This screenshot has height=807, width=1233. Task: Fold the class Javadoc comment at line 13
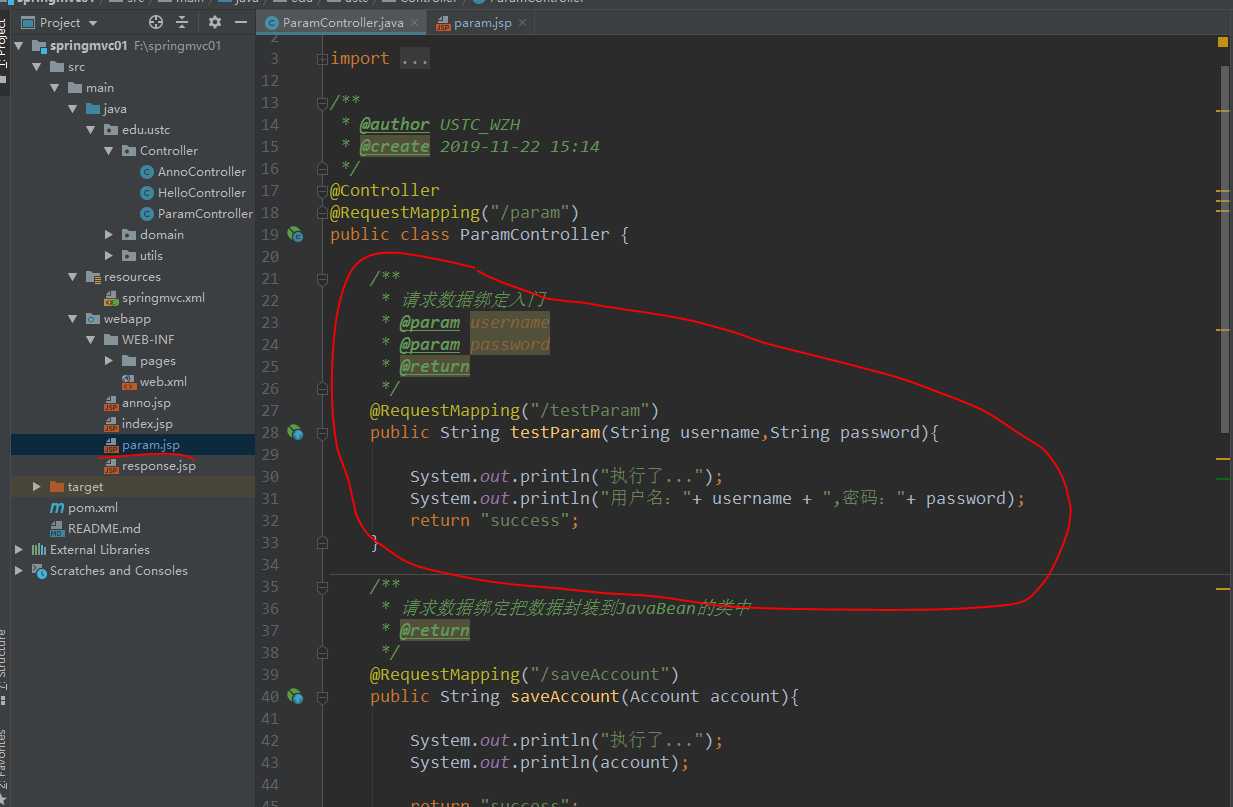coord(322,103)
